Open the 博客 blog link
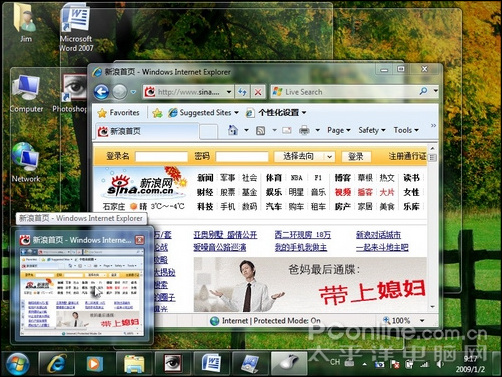This screenshot has width=502, height=377. [x=343, y=178]
